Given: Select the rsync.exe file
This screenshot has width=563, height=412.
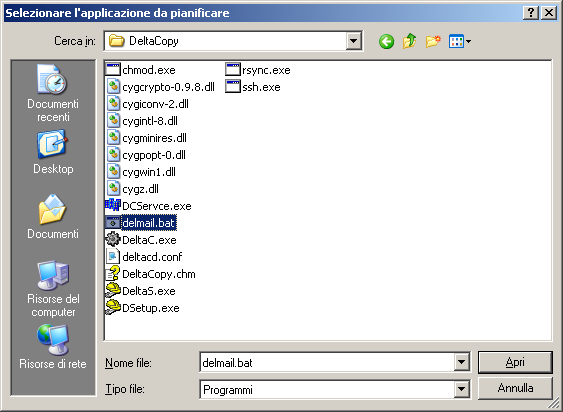Looking at the screenshot, I should click(258, 70).
